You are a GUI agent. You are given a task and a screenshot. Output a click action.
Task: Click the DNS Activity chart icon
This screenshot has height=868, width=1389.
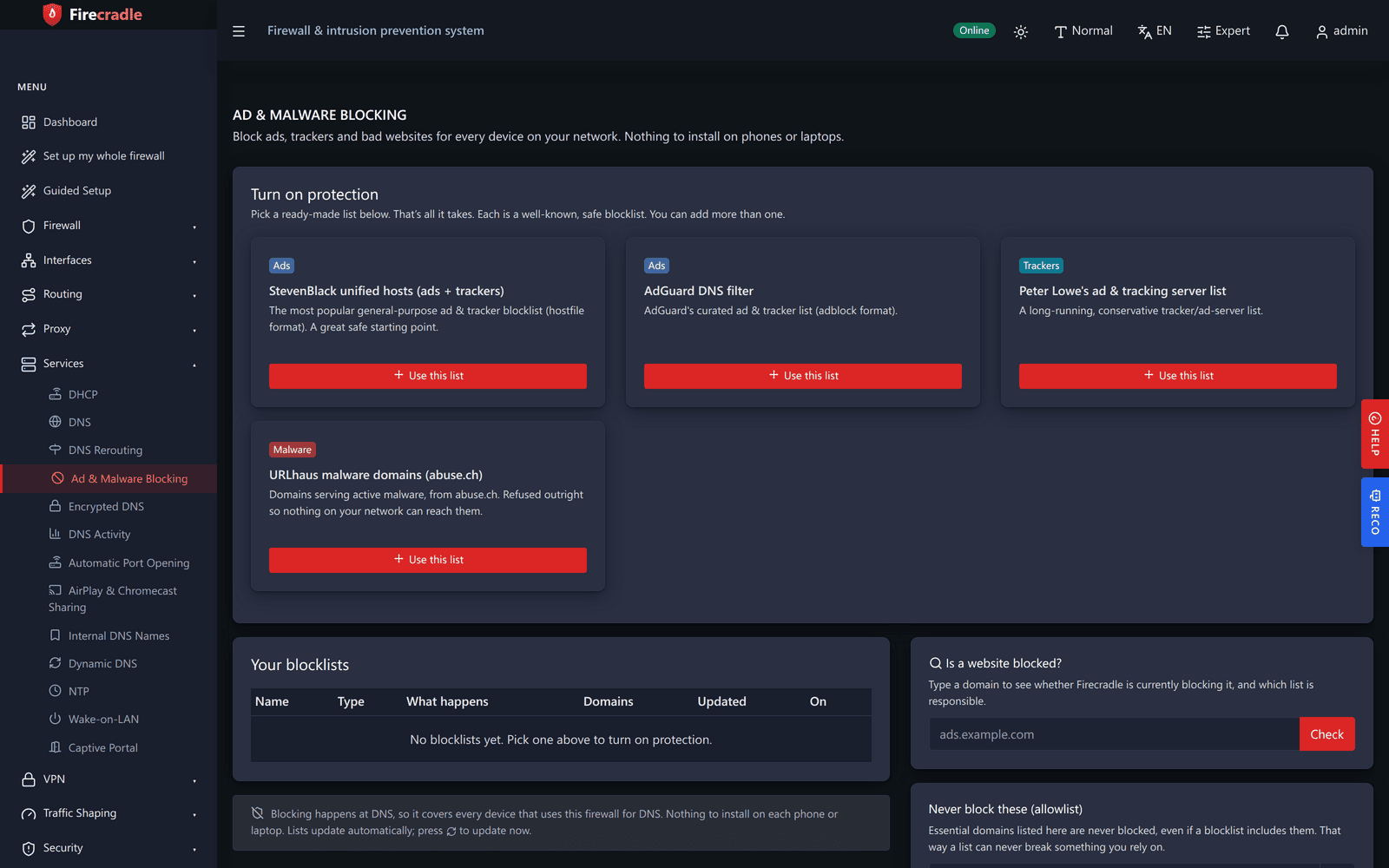click(55, 534)
